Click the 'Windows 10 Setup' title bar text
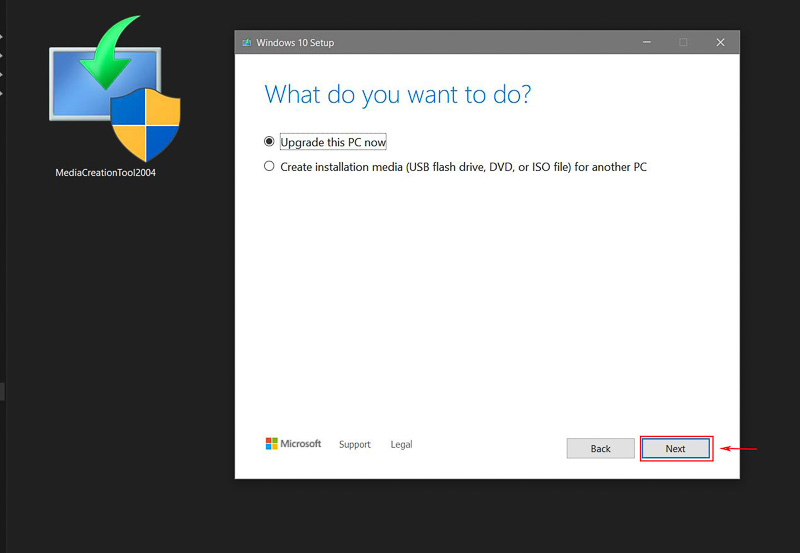This screenshot has height=553, width=800. [295, 43]
